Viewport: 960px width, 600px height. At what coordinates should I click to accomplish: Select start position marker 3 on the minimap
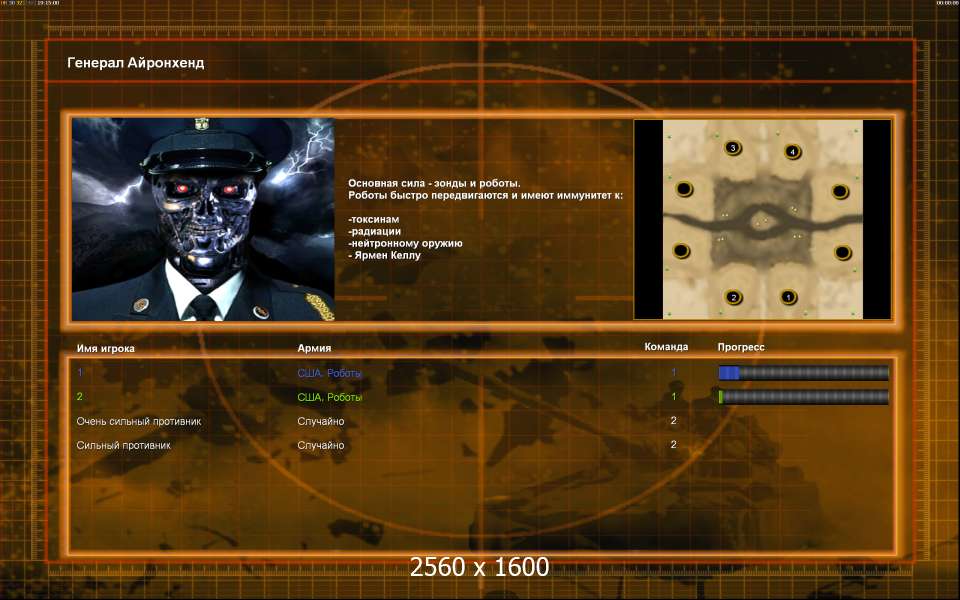coord(732,148)
